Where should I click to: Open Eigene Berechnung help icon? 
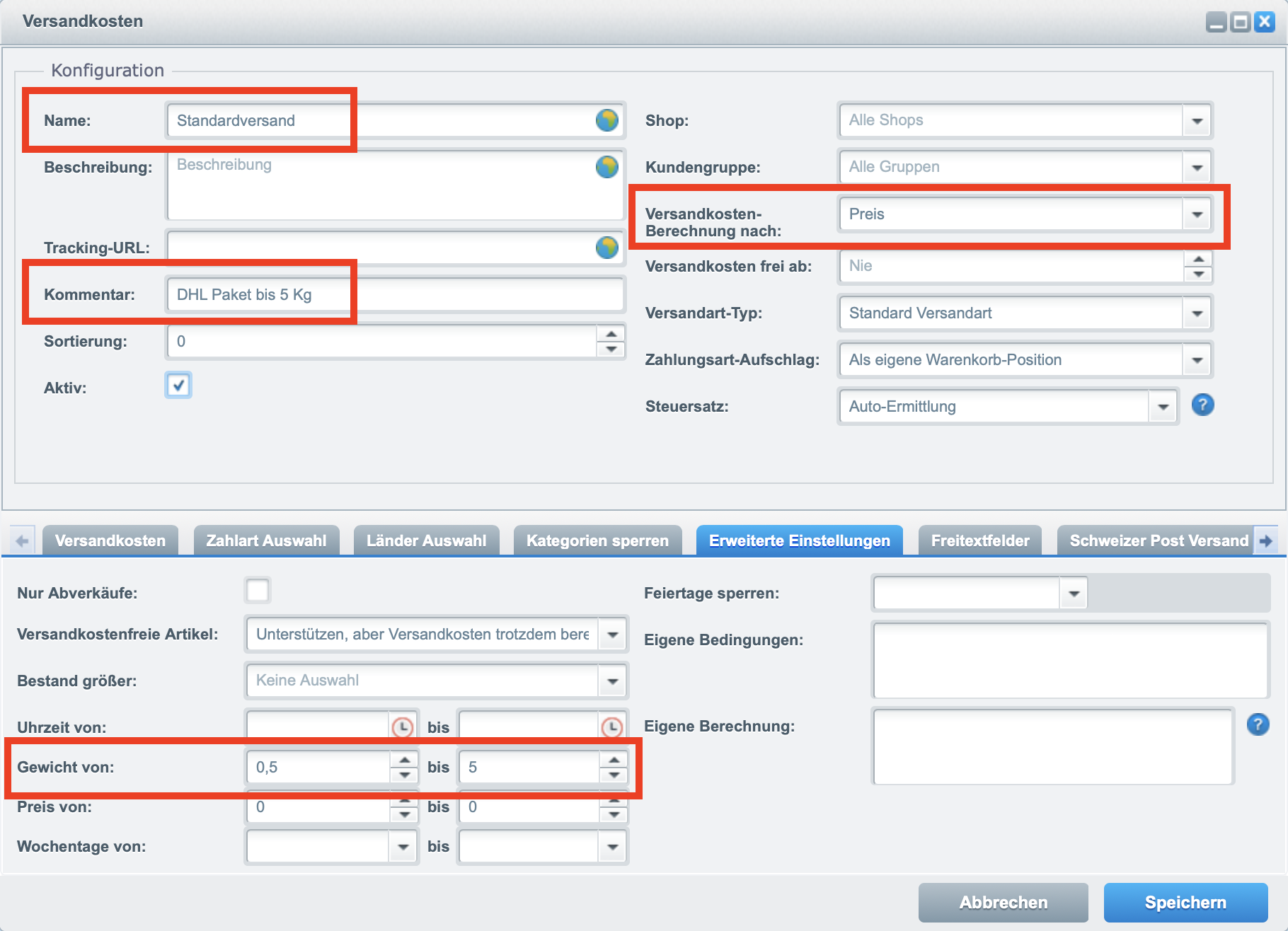[1258, 724]
